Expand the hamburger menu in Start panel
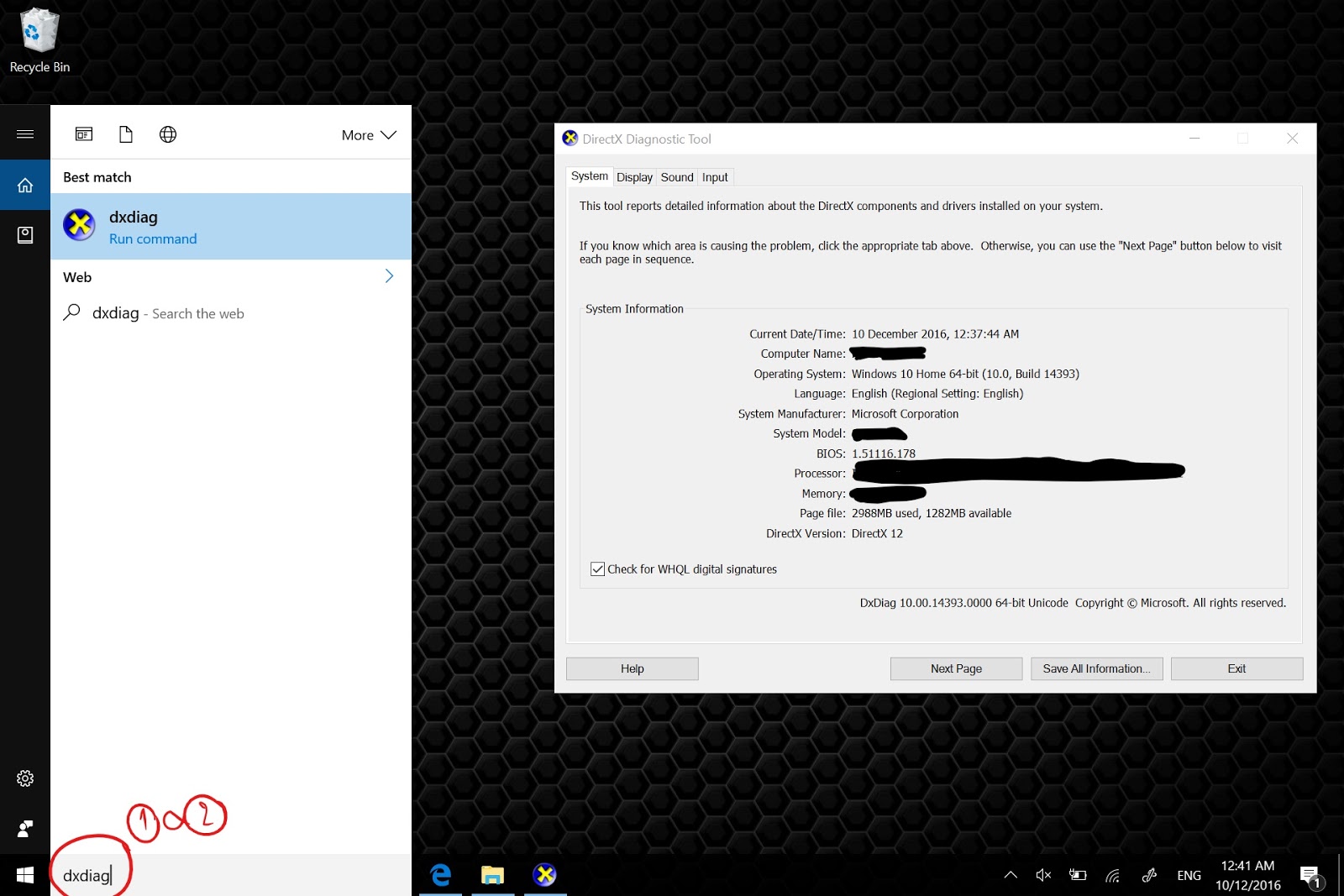The width and height of the screenshot is (1344, 896). coord(25,134)
